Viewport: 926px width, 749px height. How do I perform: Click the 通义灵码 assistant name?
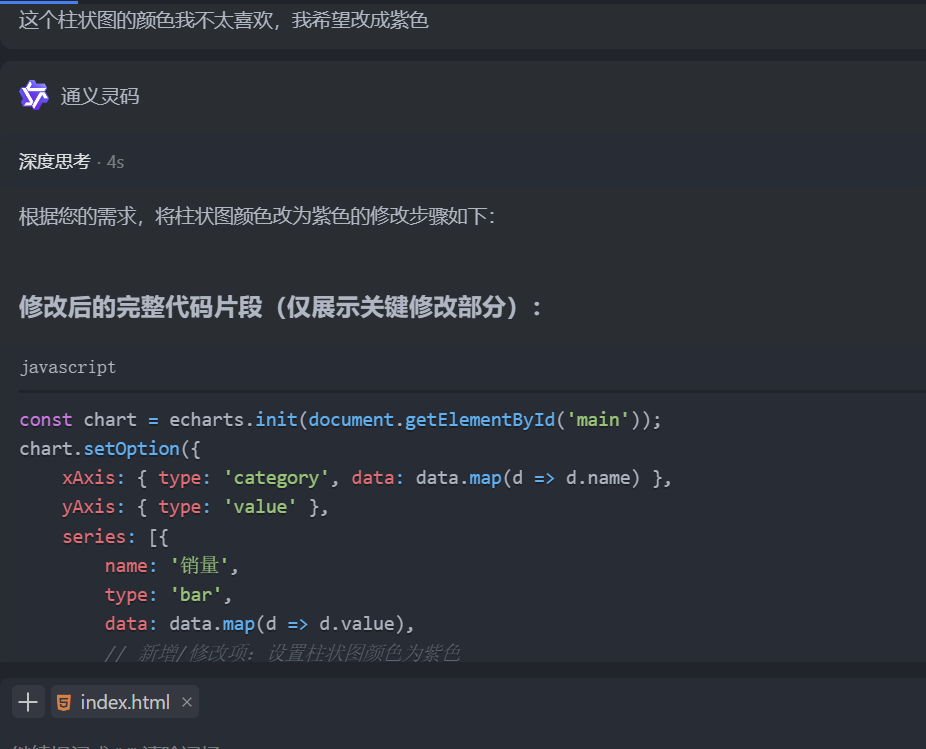click(100, 96)
